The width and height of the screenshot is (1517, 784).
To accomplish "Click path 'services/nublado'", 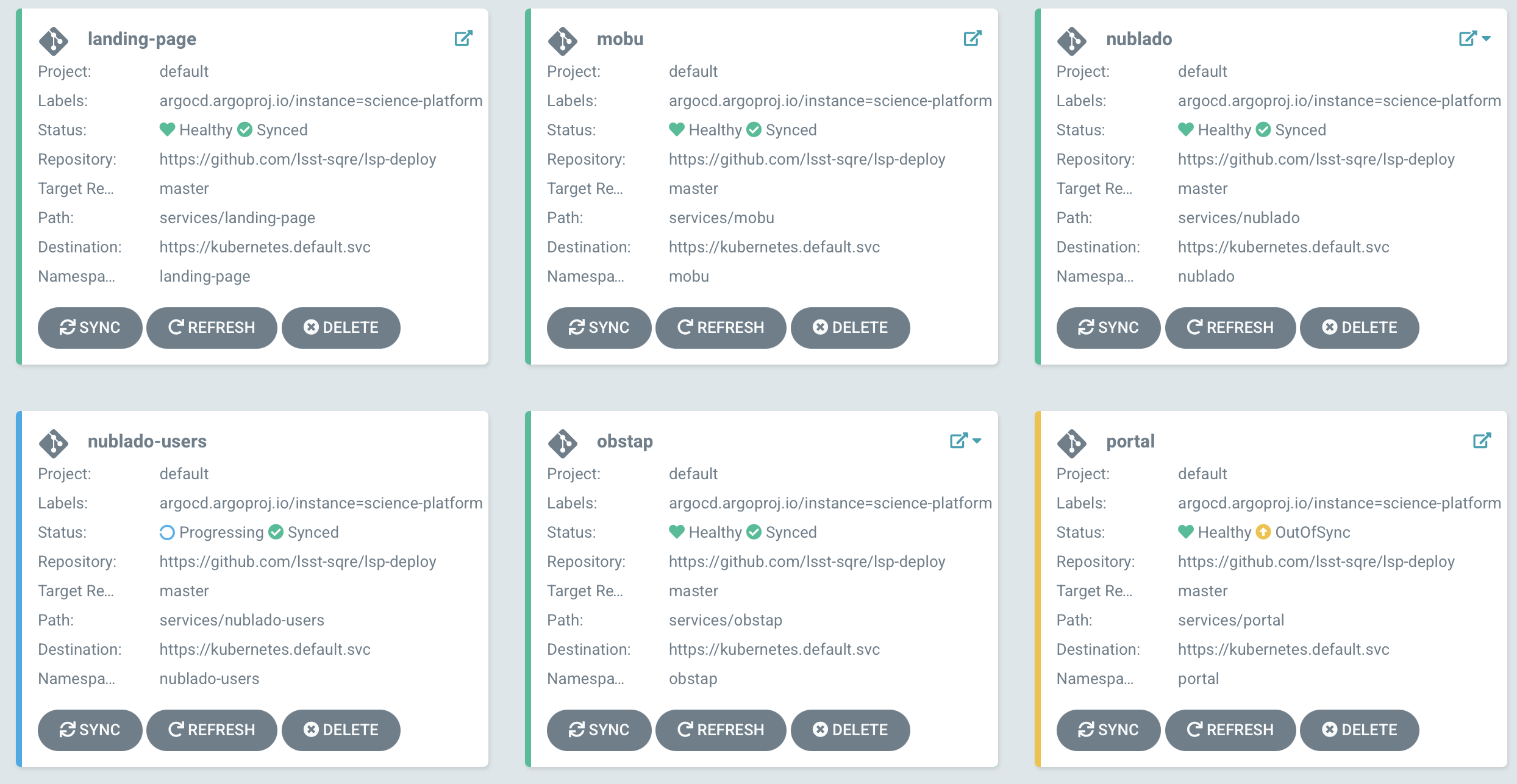I will 1239,218.
